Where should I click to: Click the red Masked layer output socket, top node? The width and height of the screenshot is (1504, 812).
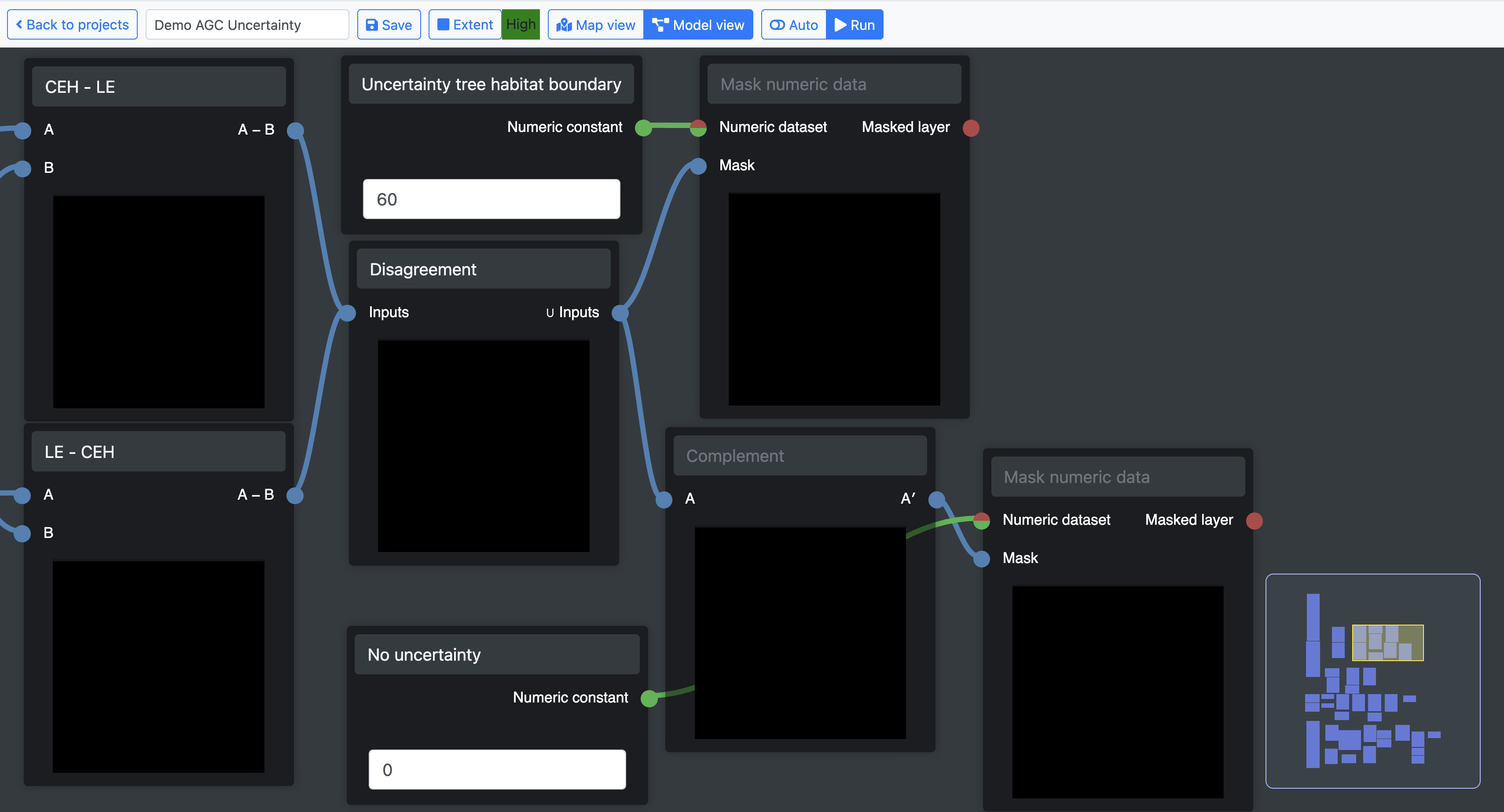point(971,128)
